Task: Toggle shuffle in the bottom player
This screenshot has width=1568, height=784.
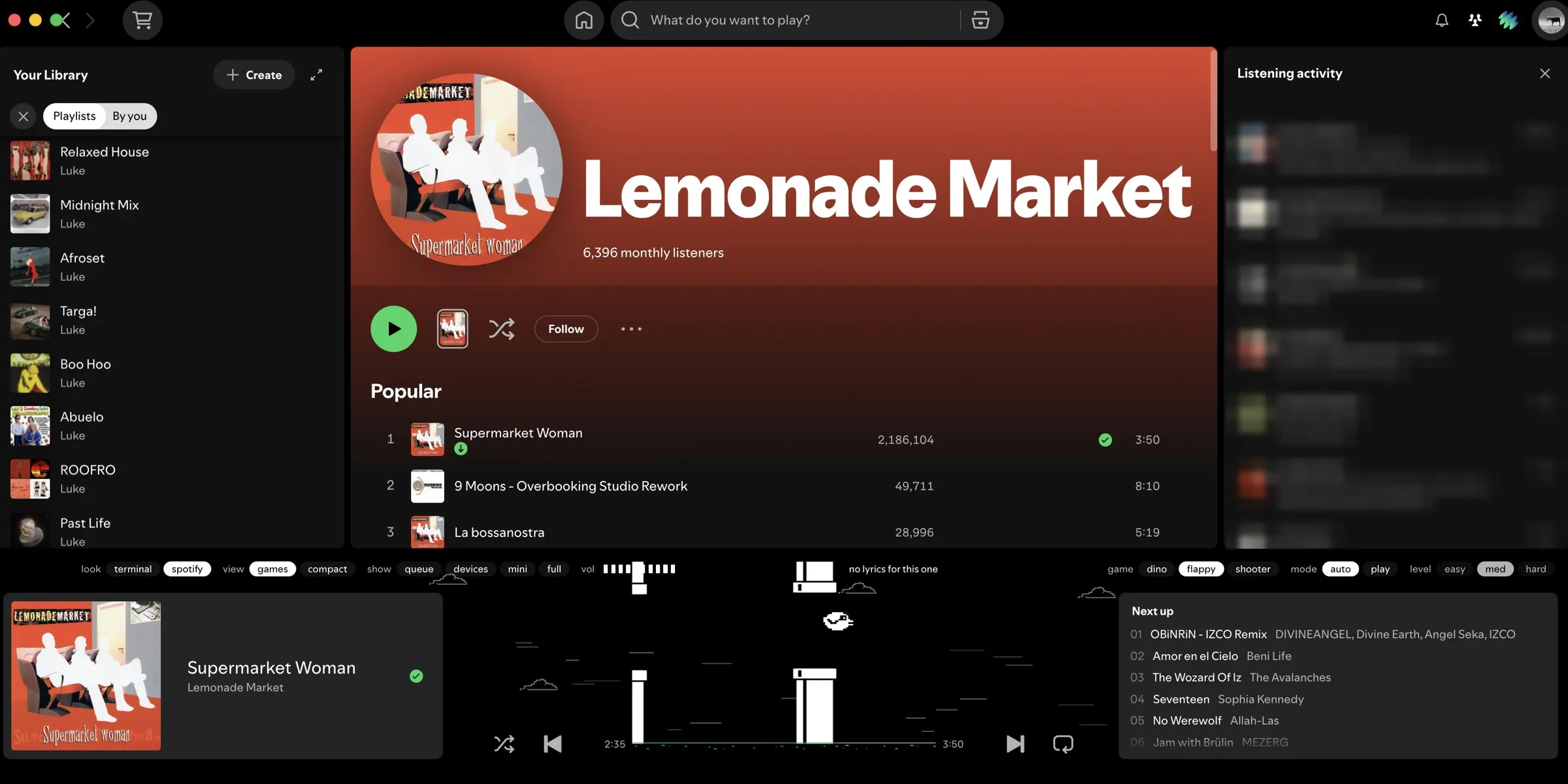Action: [x=504, y=743]
